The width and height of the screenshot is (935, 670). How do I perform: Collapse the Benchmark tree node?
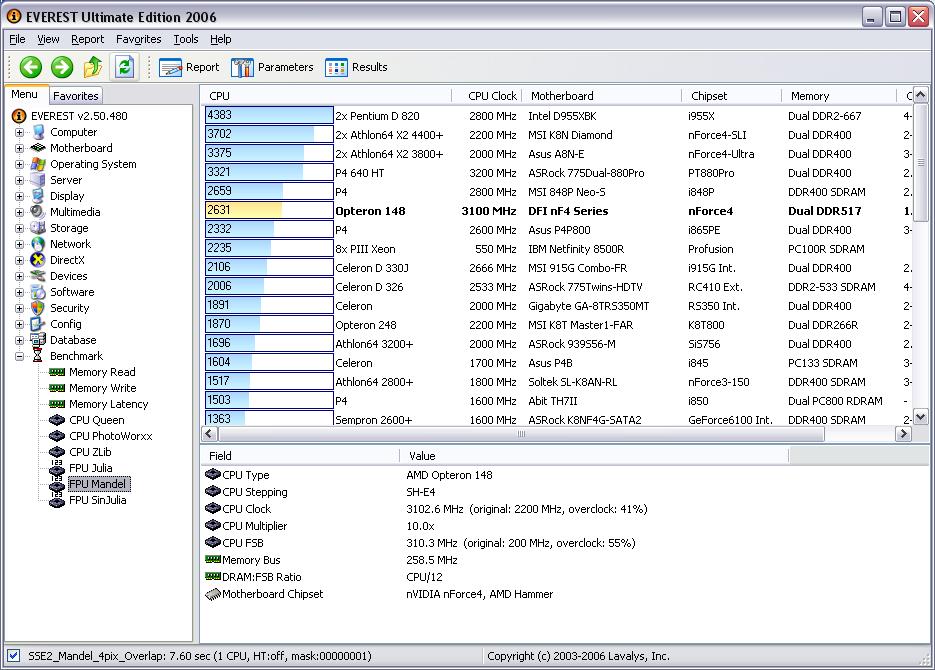(19, 356)
